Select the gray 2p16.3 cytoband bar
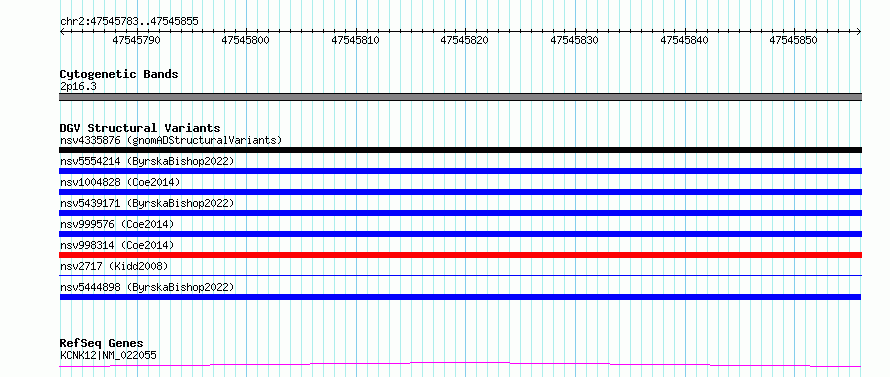This screenshot has width=890, height=377. click(460, 97)
